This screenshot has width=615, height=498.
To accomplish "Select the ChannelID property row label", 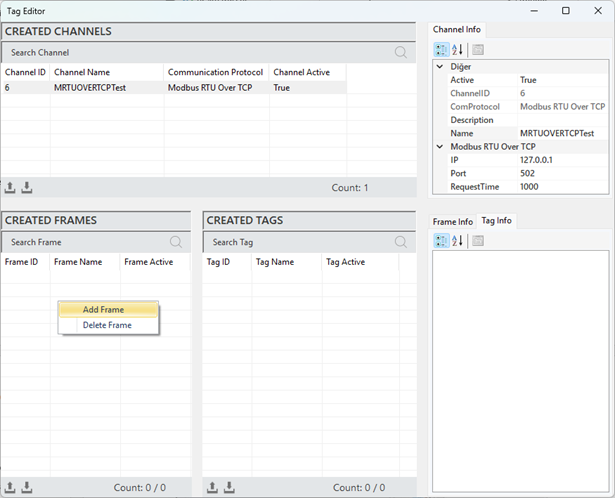I will coord(470,93).
